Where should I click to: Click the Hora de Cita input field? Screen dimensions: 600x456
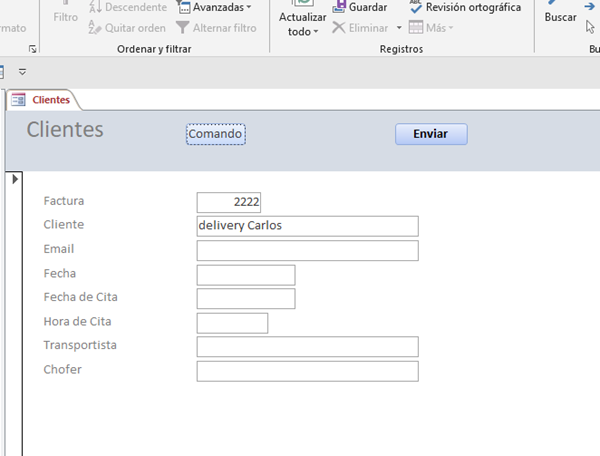click(232, 323)
